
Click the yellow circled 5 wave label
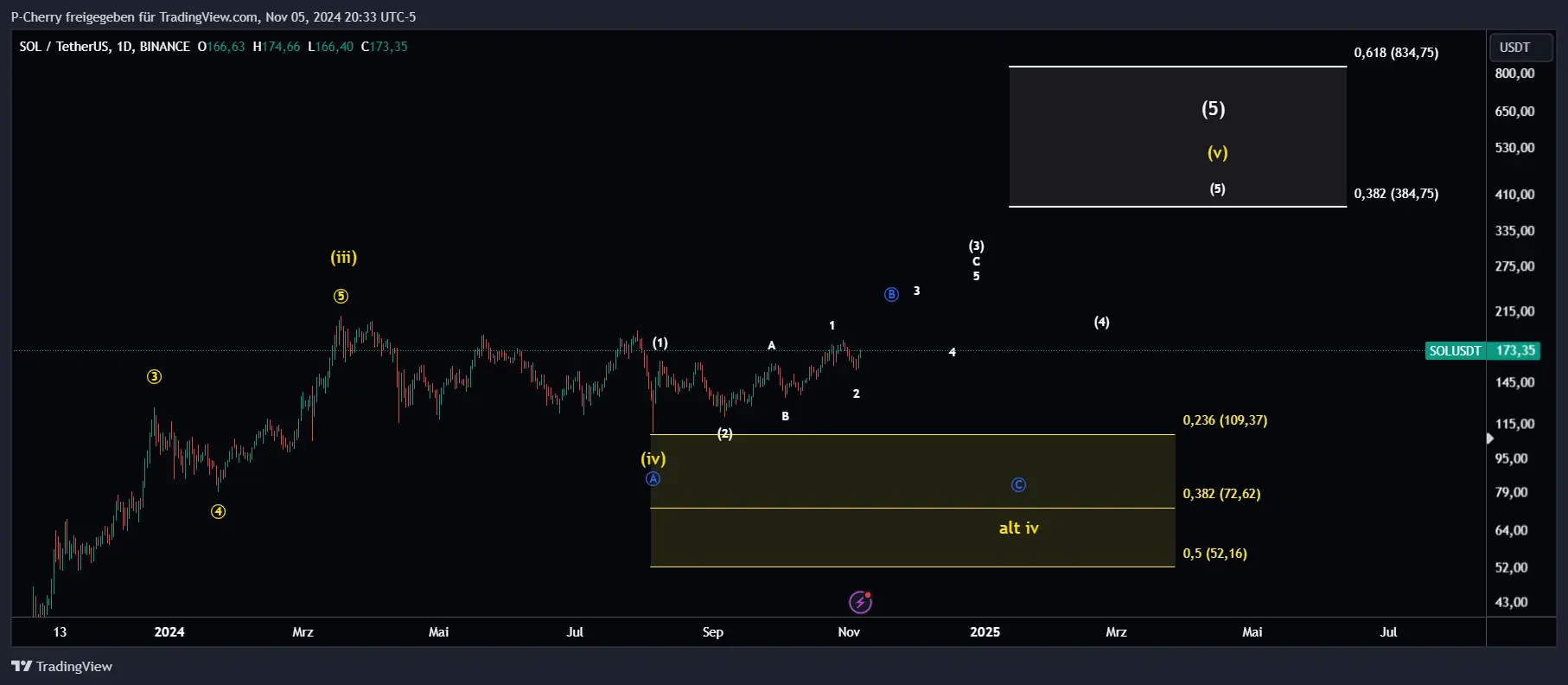pyautogui.click(x=341, y=297)
